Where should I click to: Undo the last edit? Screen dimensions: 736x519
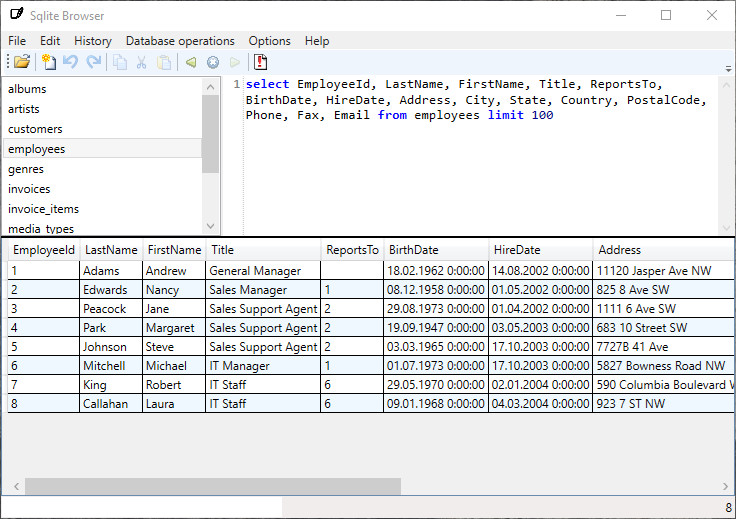point(70,61)
